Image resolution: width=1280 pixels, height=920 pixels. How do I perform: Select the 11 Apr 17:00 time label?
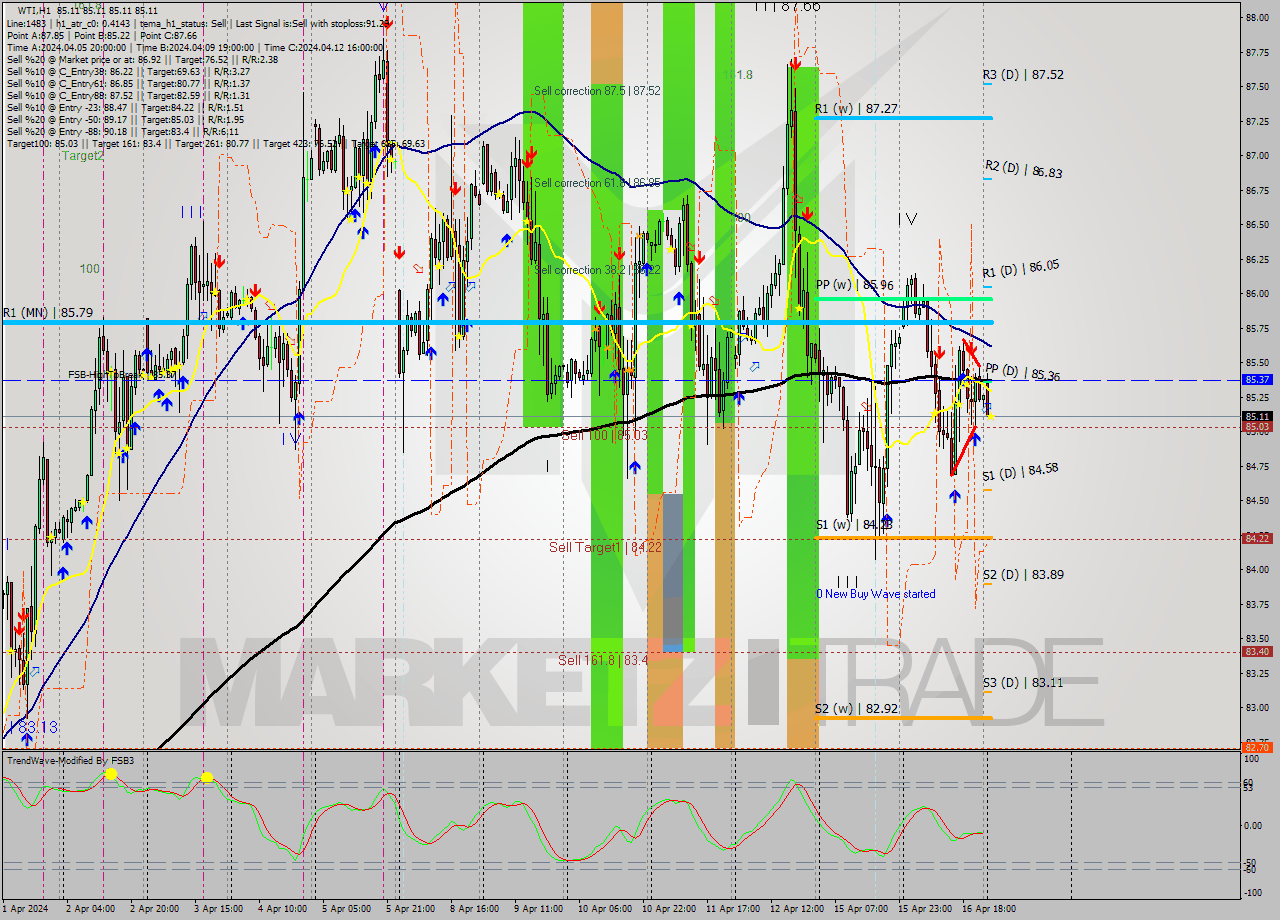(x=733, y=908)
